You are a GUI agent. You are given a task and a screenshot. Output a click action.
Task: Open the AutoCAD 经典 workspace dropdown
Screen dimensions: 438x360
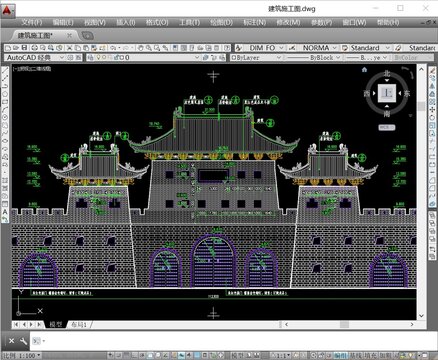(x=61, y=58)
